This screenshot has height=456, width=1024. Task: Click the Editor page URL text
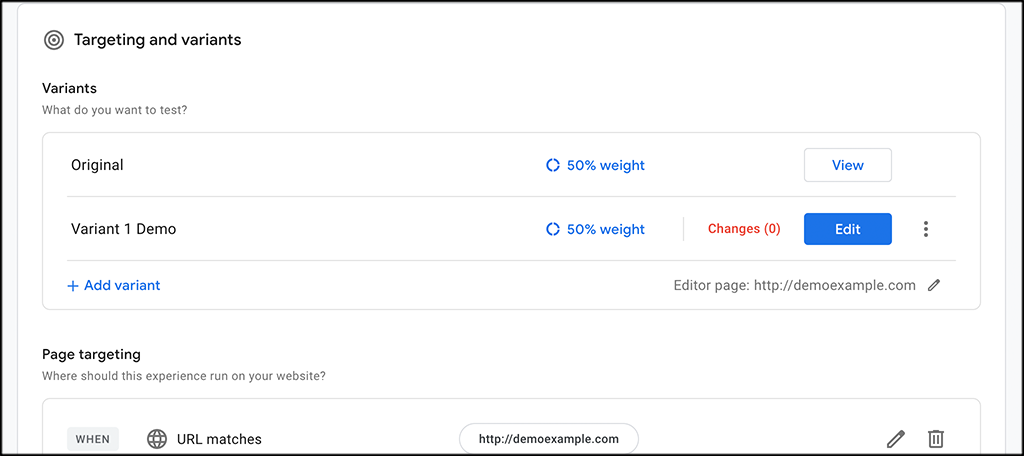point(795,285)
